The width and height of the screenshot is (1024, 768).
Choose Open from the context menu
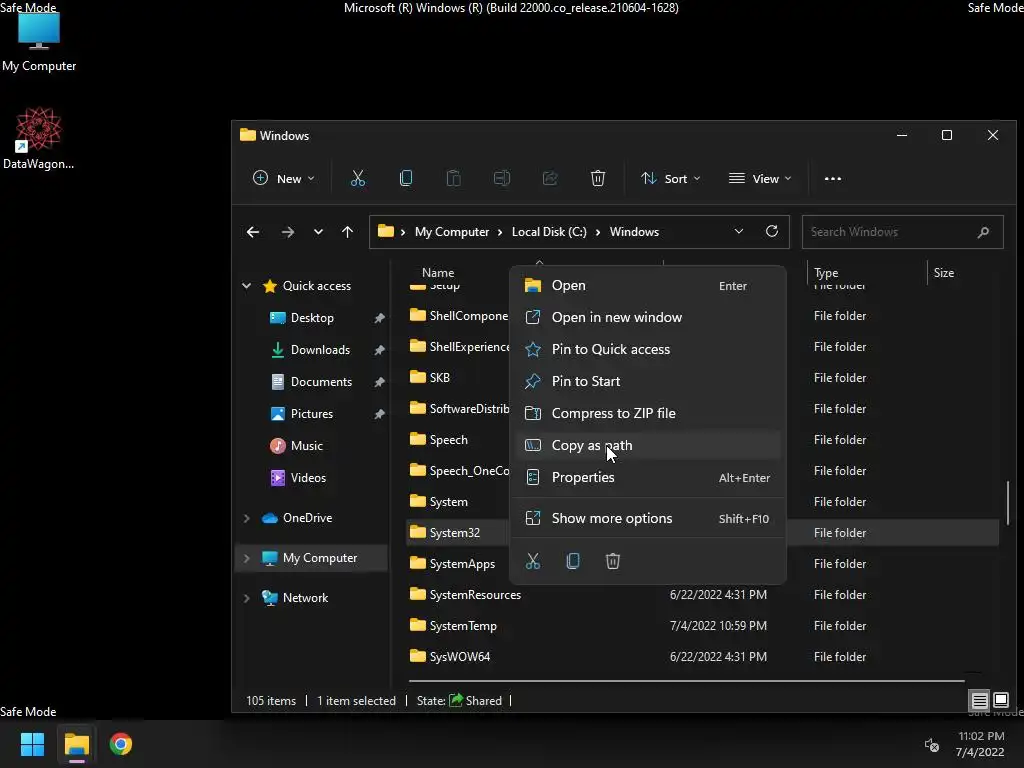(x=648, y=285)
